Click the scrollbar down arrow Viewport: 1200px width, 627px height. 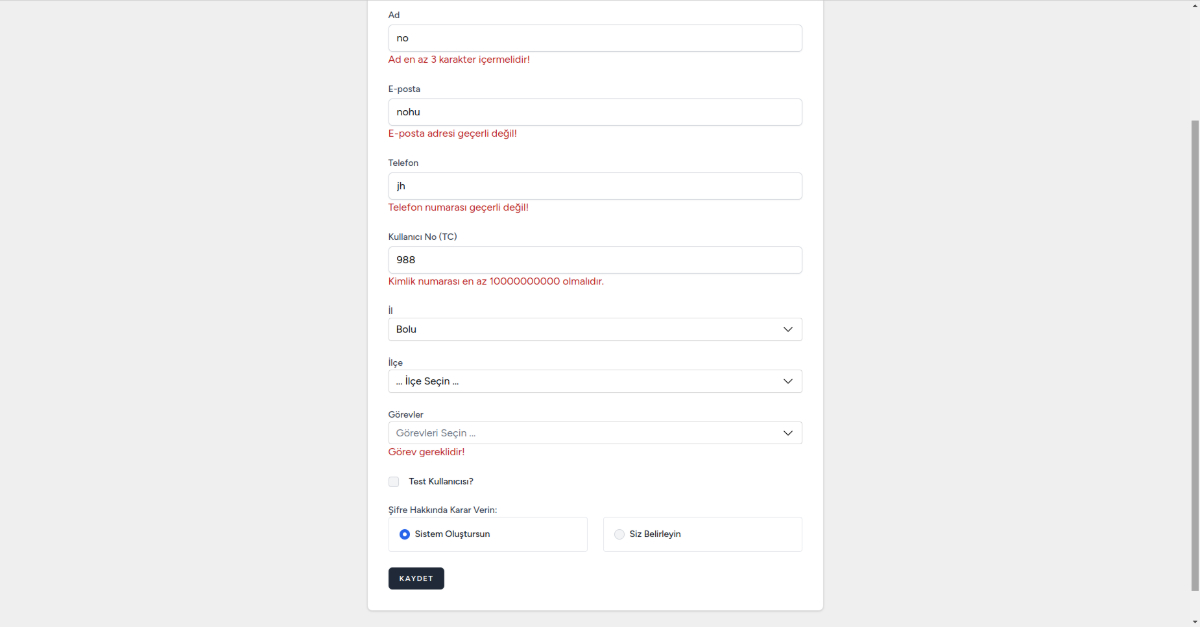1194,621
